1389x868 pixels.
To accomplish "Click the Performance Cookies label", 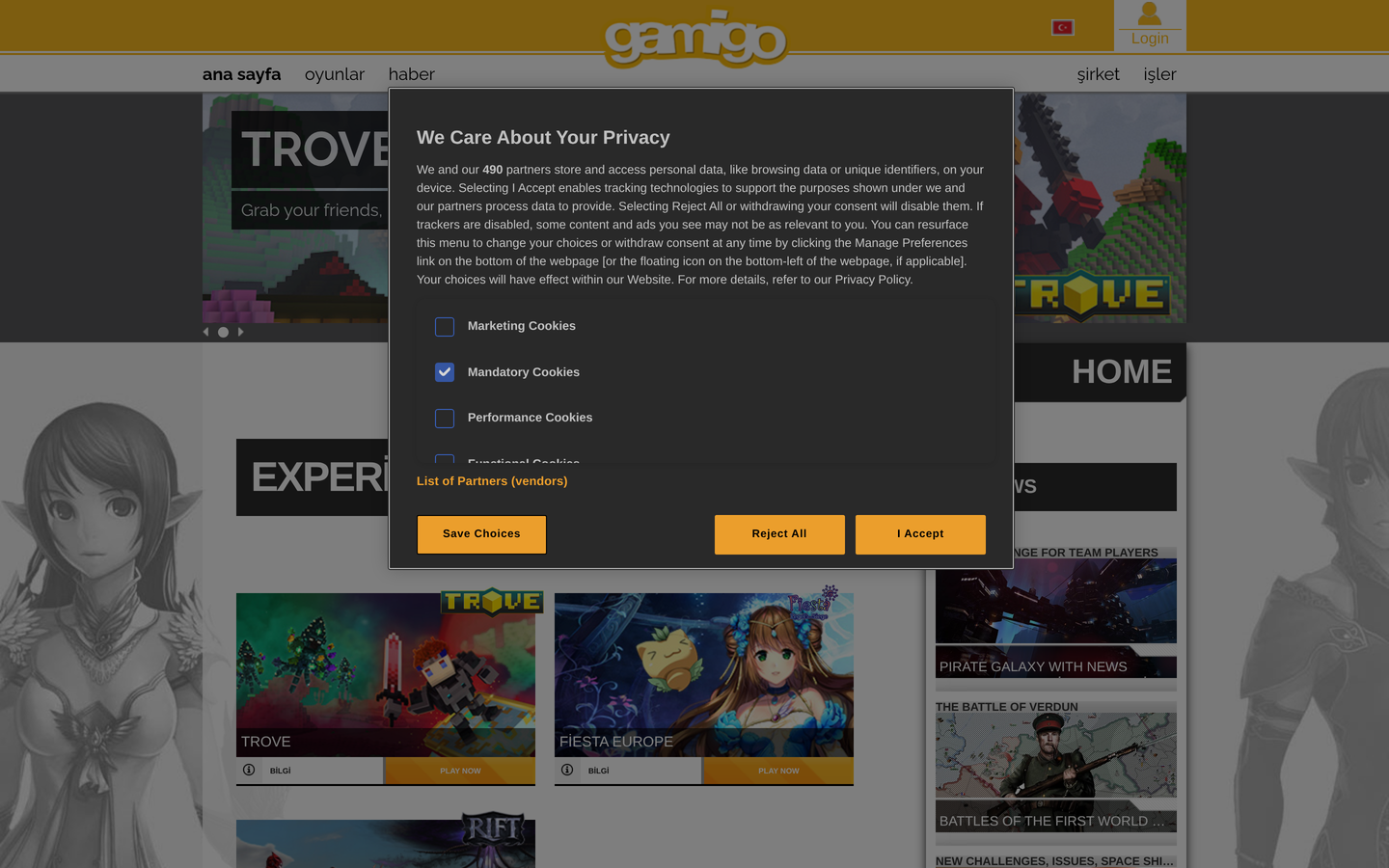I will [x=531, y=418].
